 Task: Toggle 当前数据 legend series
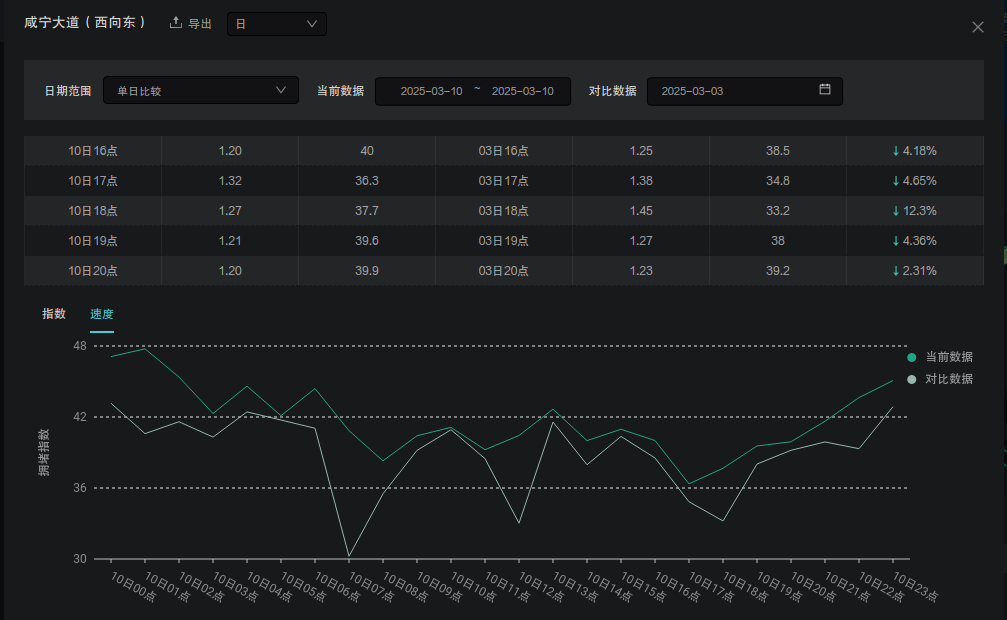pos(948,357)
